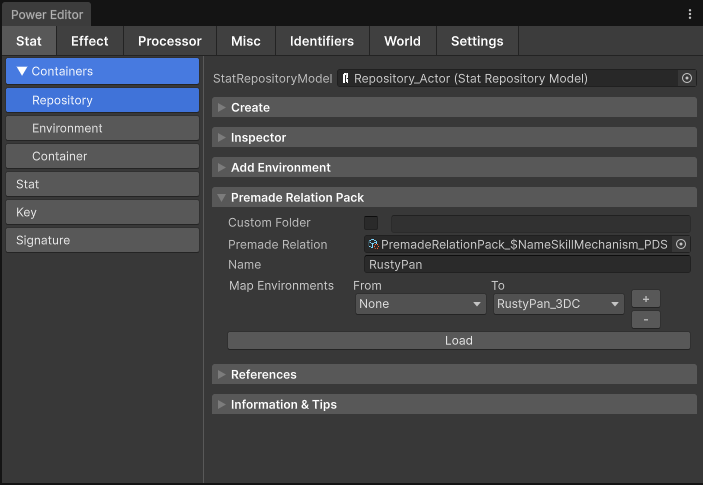Select Repository in the sidebar
Screen dimensions: 703x485
click(102, 100)
